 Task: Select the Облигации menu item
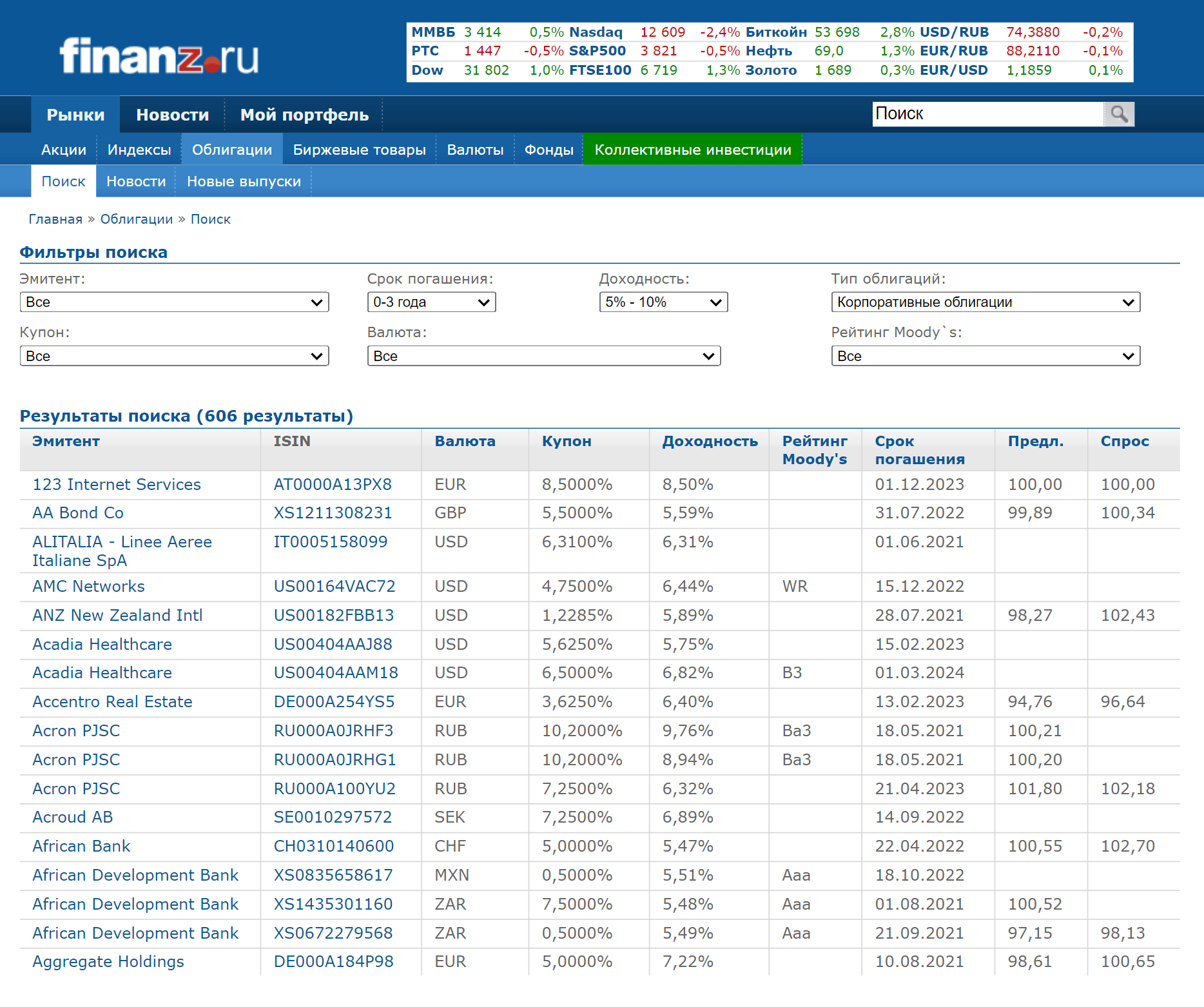coord(232,150)
